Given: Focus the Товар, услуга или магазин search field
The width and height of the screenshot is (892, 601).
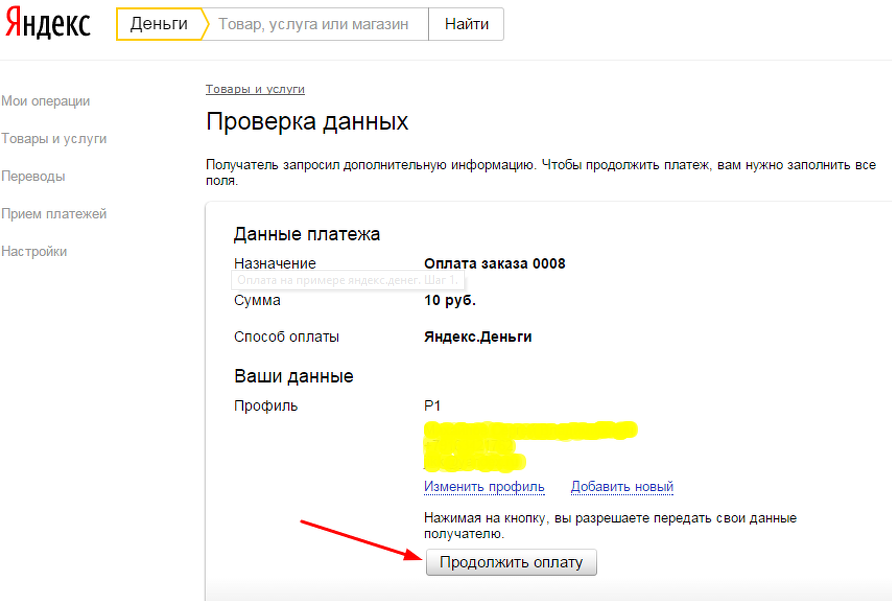Looking at the screenshot, I should tap(315, 24).
